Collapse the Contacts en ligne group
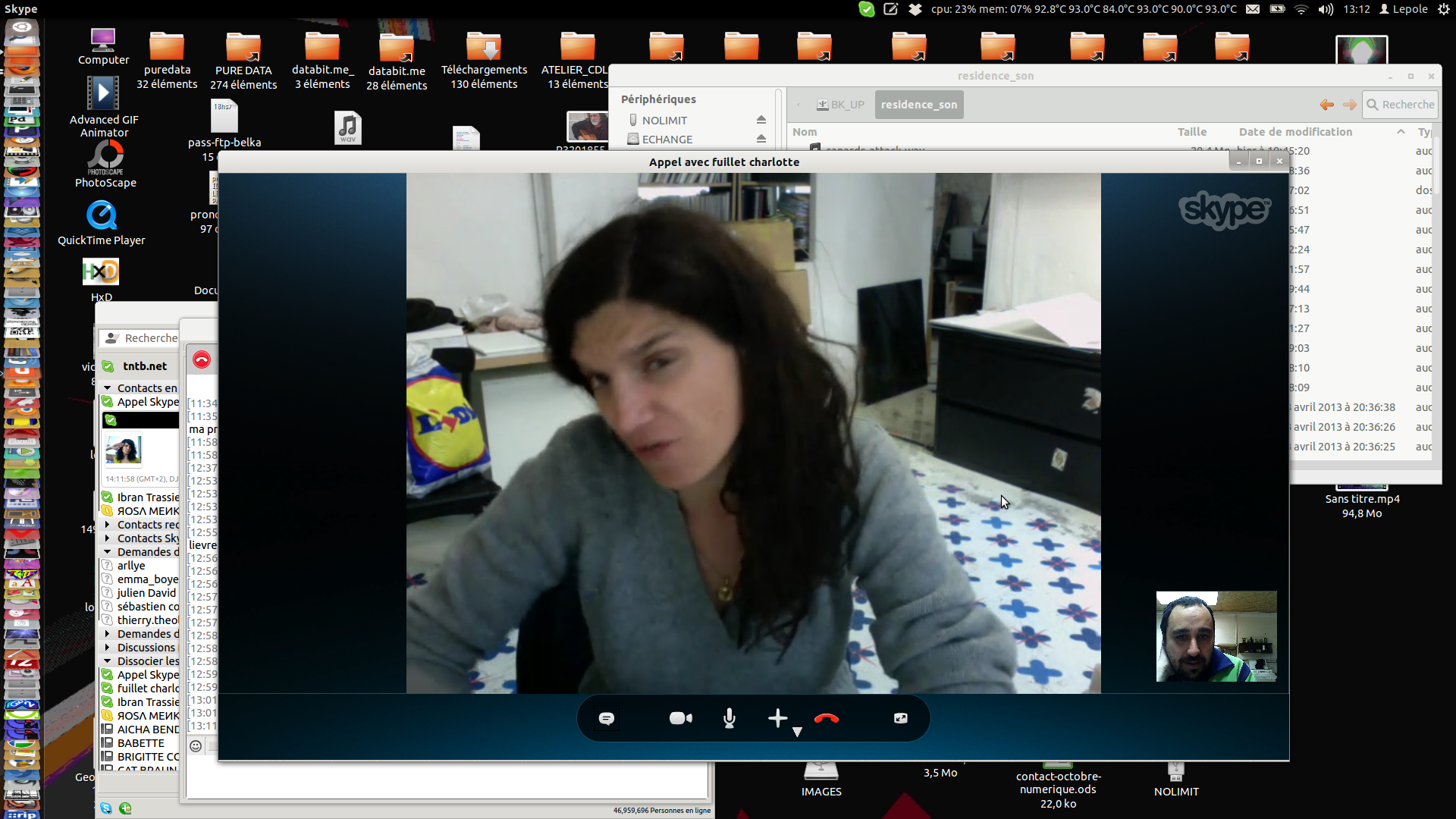Viewport: 1456px width, 819px height. 108,388
